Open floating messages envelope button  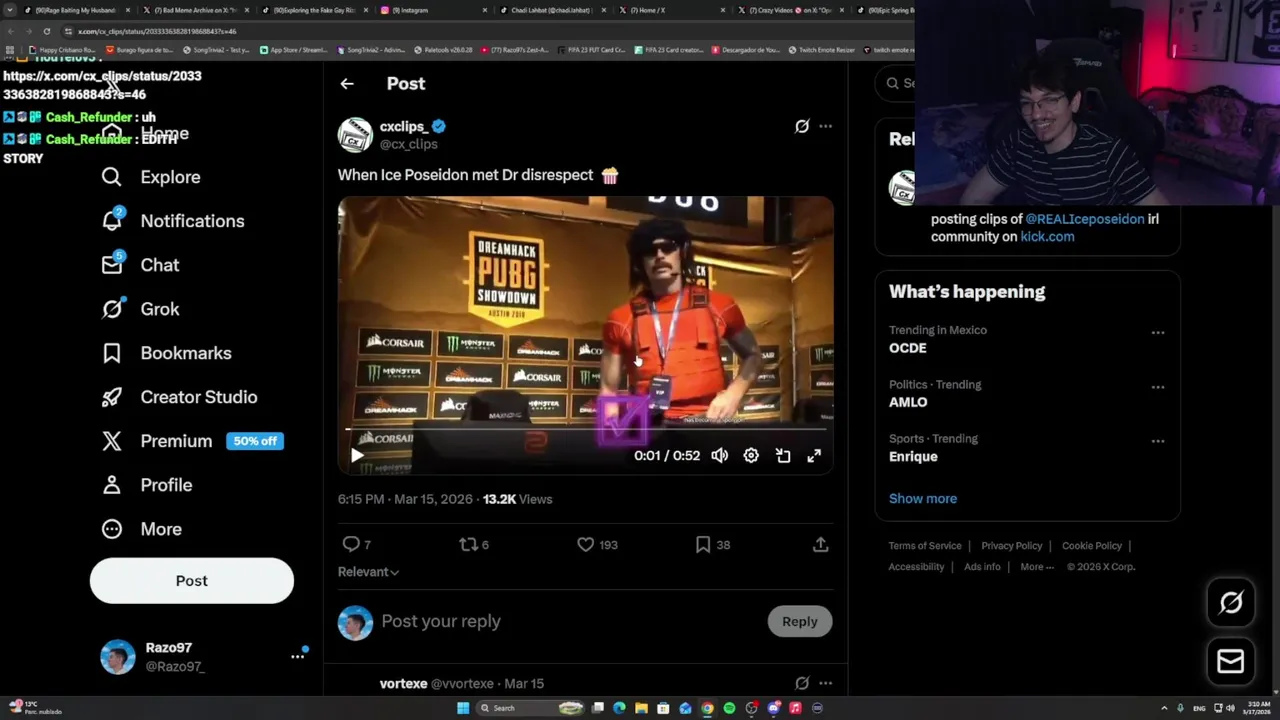[1231, 662]
